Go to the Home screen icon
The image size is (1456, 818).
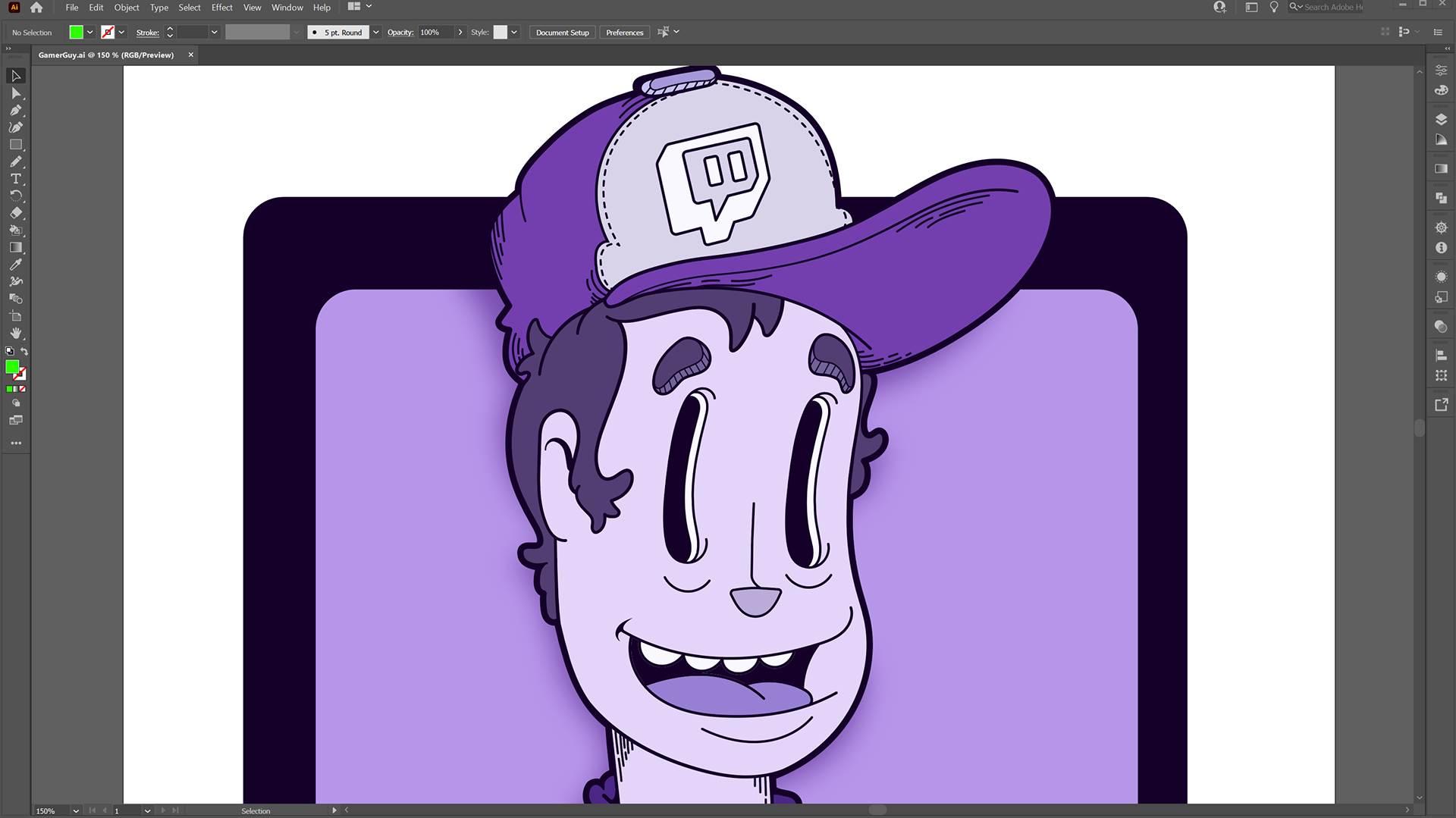(x=36, y=8)
